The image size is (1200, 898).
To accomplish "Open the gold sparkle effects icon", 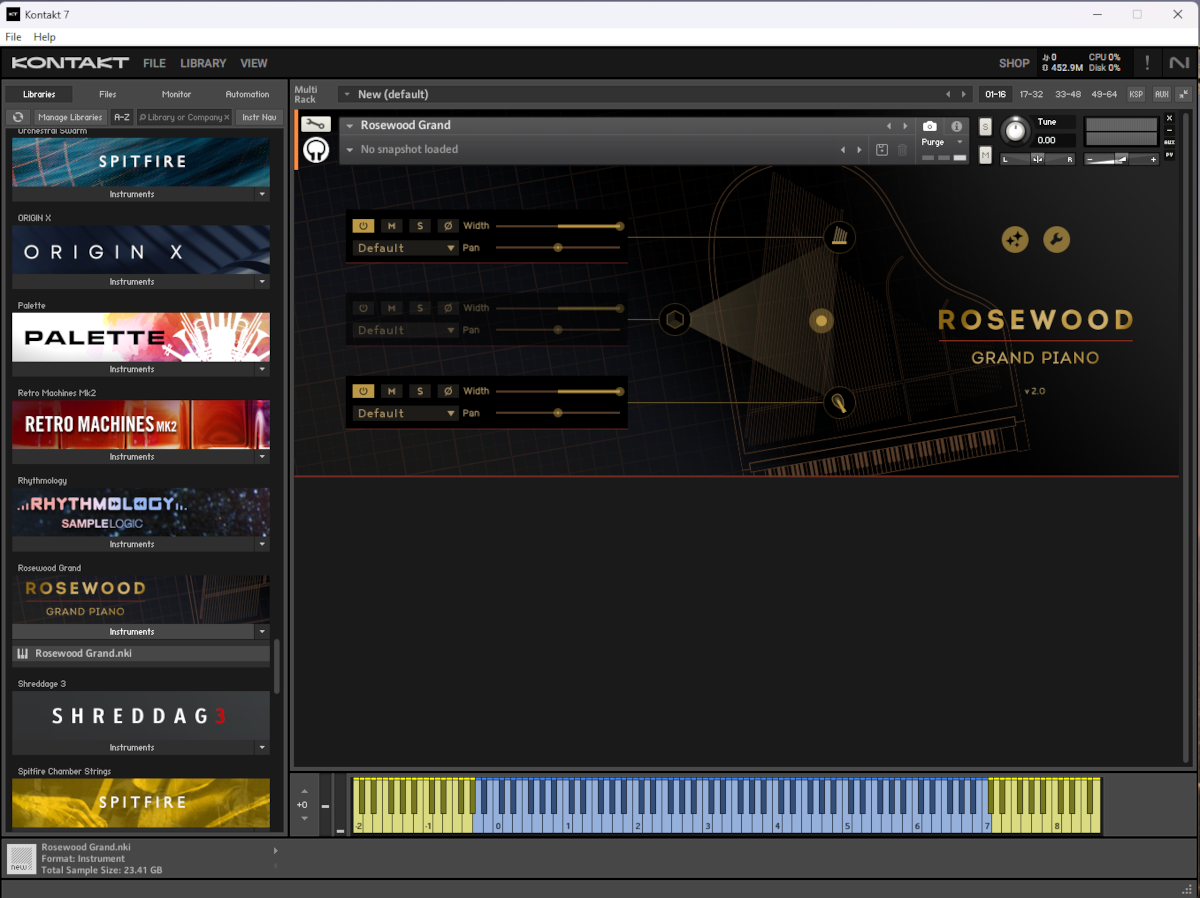I will 1015,239.
